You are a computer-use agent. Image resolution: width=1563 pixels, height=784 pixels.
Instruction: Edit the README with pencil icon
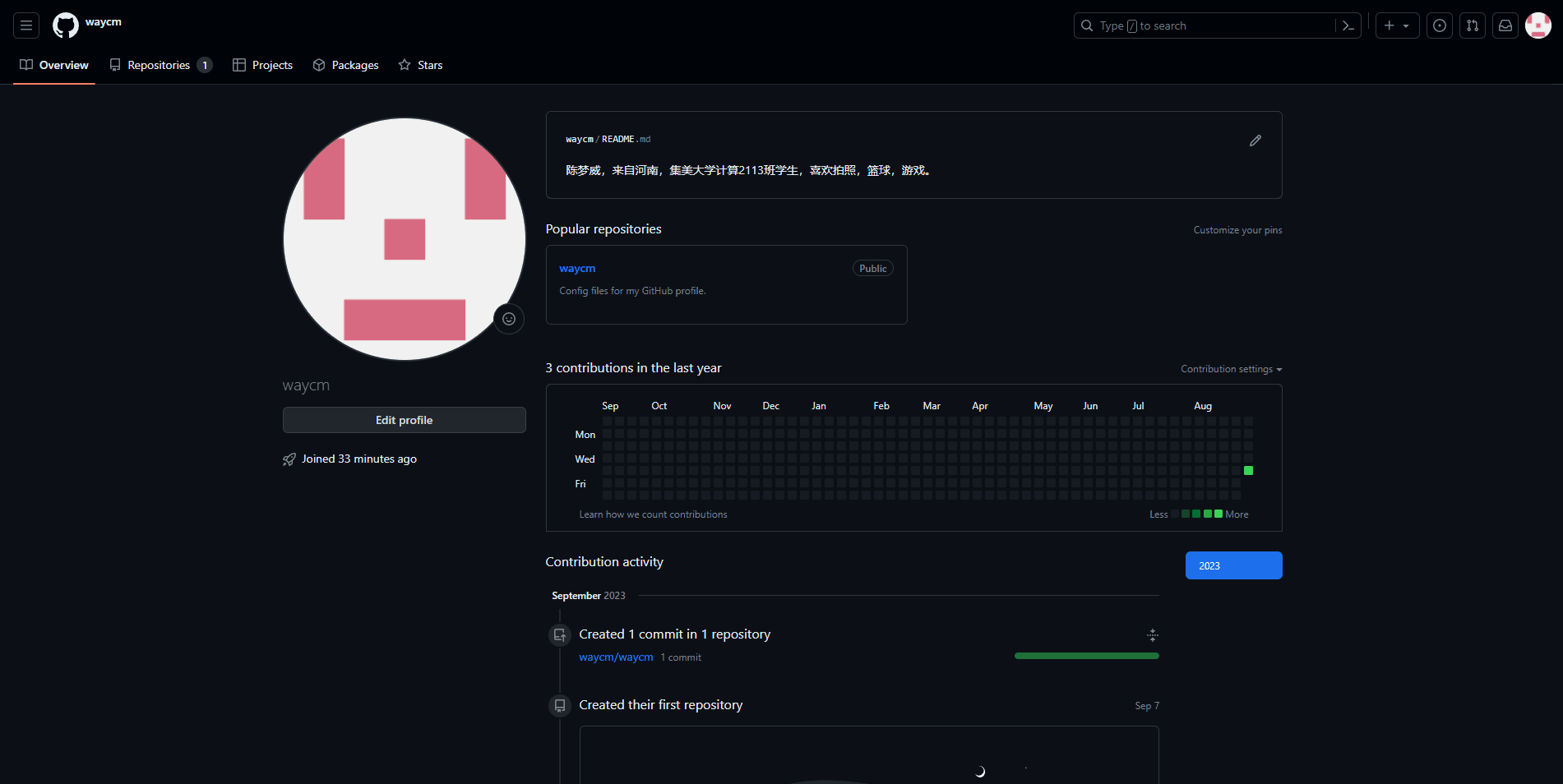[1255, 141]
